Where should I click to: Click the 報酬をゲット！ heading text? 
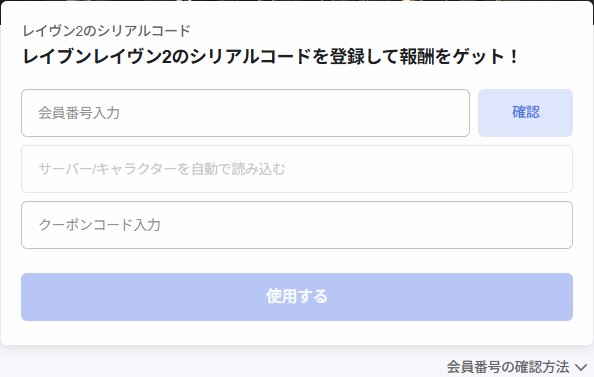(x=459, y=57)
